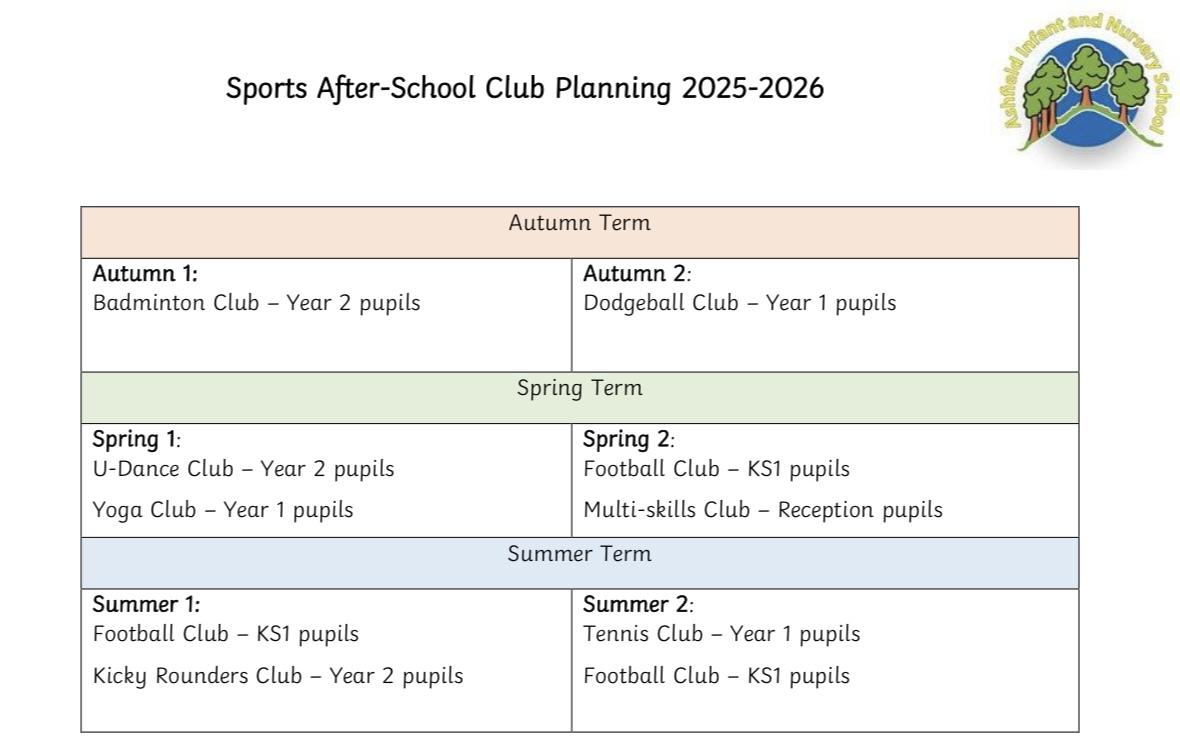This screenshot has height=754, width=1180.
Task: Click the Autumn 1 heading
Action: click(x=145, y=274)
